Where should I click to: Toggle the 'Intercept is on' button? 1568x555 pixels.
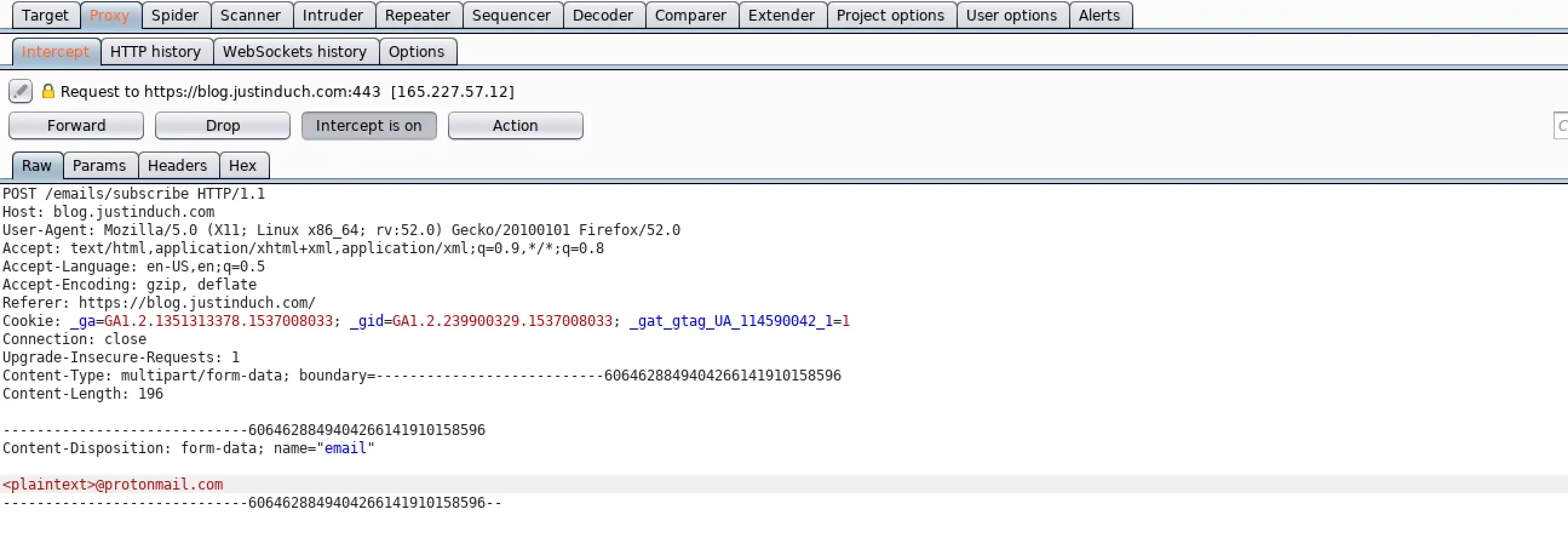tap(368, 125)
